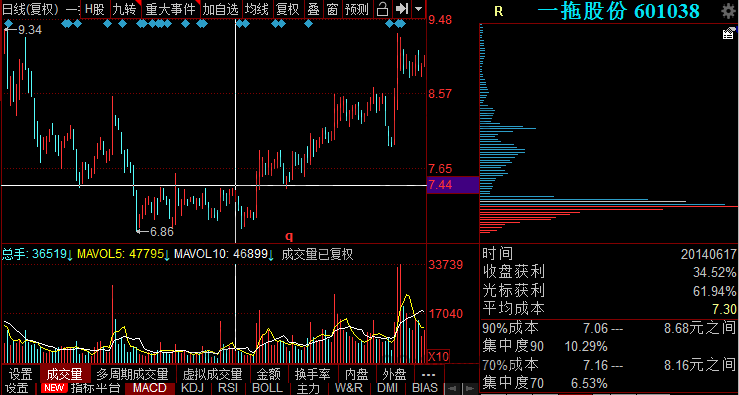Click the X10 volume scale label

(x=439, y=355)
